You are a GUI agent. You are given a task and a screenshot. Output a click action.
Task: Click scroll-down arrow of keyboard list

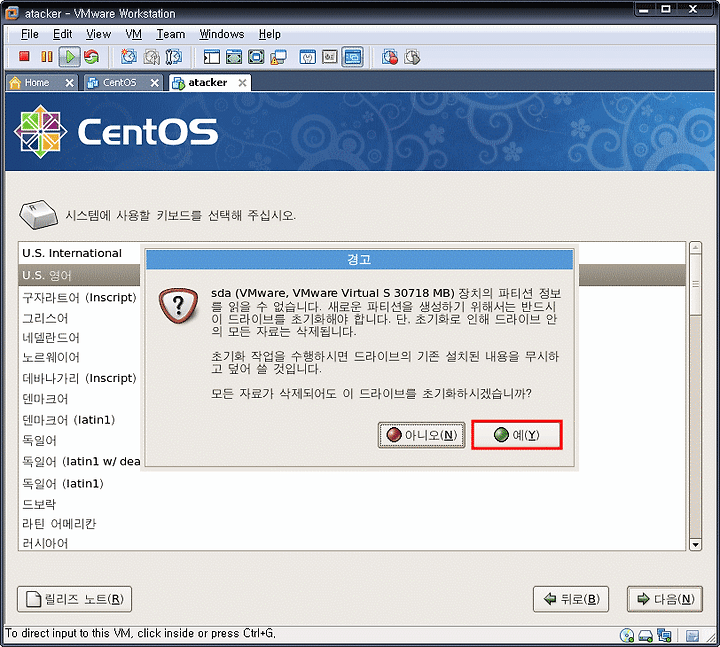point(695,545)
